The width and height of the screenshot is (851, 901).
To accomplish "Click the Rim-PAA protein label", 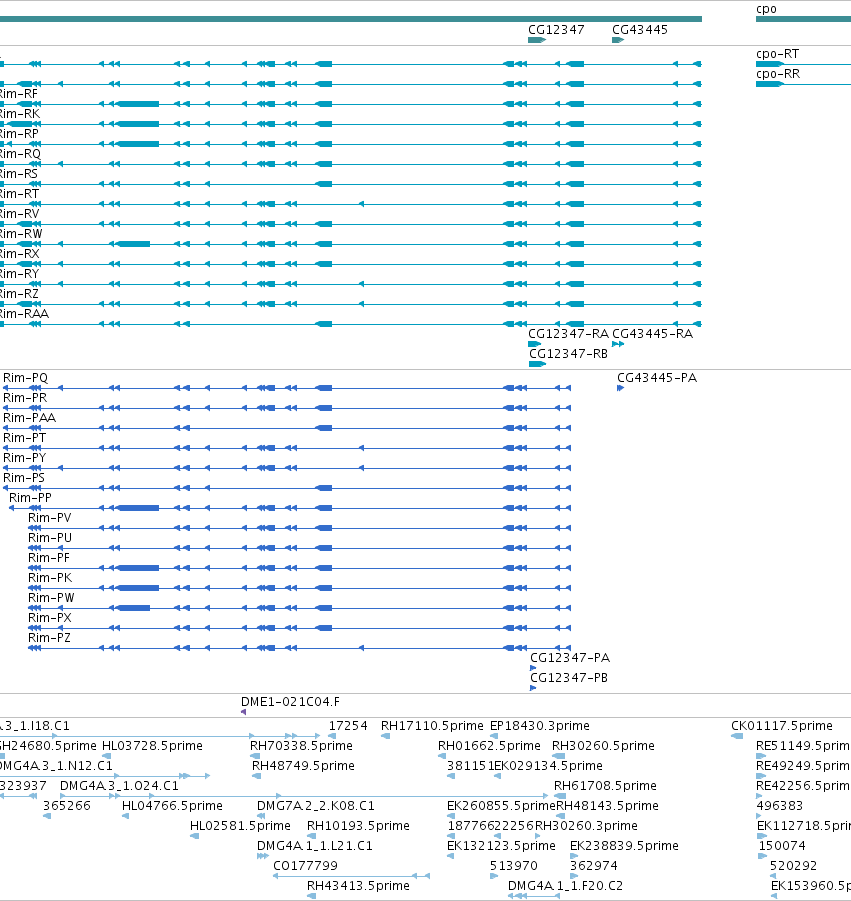I will pos(29,418).
